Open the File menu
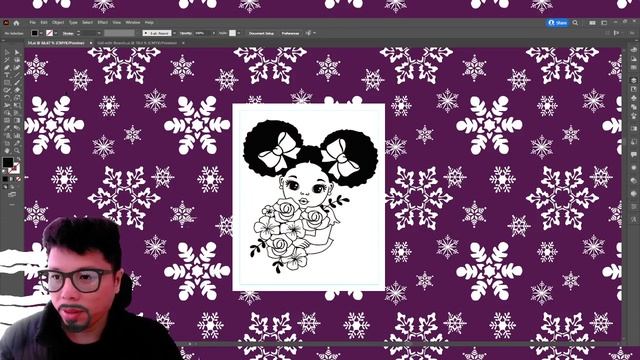 (x=32, y=22)
